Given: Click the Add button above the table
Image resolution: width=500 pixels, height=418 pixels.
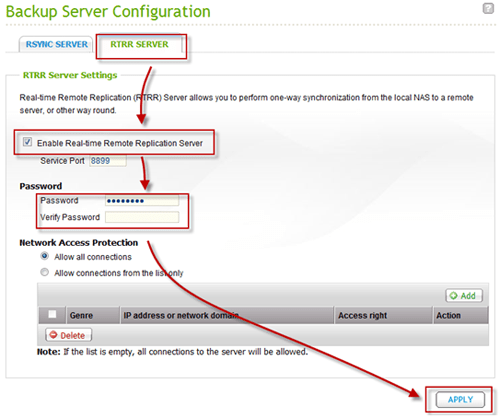Looking at the screenshot, I should click(464, 296).
